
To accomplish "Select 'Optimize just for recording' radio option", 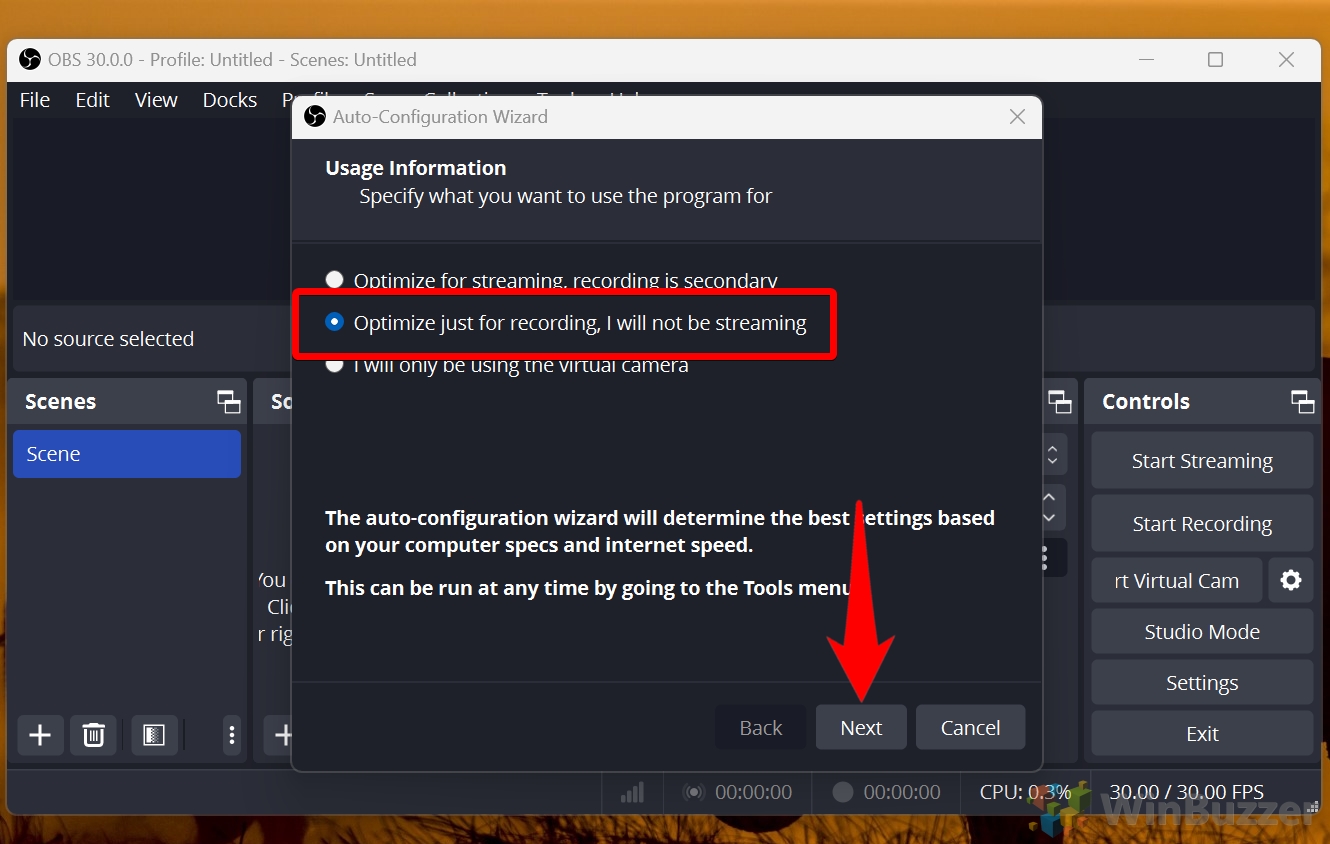I will tap(566, 323).
